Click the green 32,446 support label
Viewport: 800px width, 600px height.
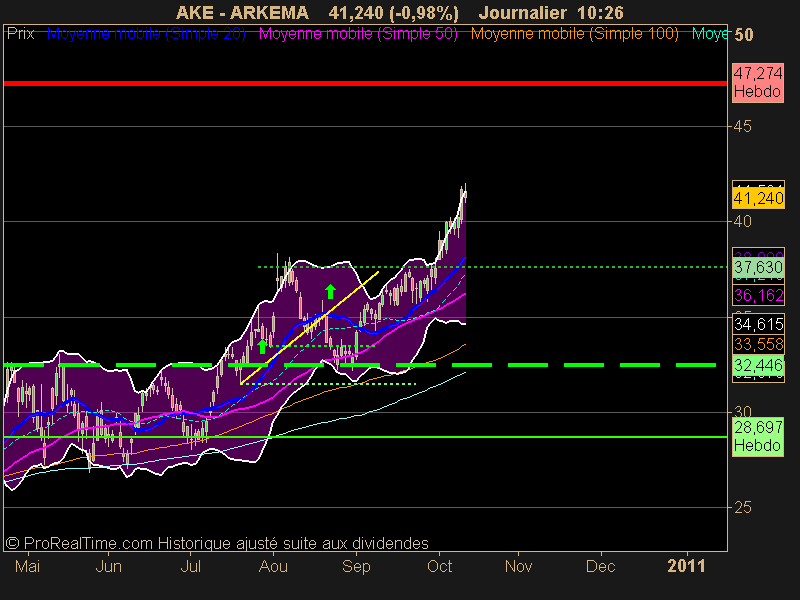click(758, 365)
